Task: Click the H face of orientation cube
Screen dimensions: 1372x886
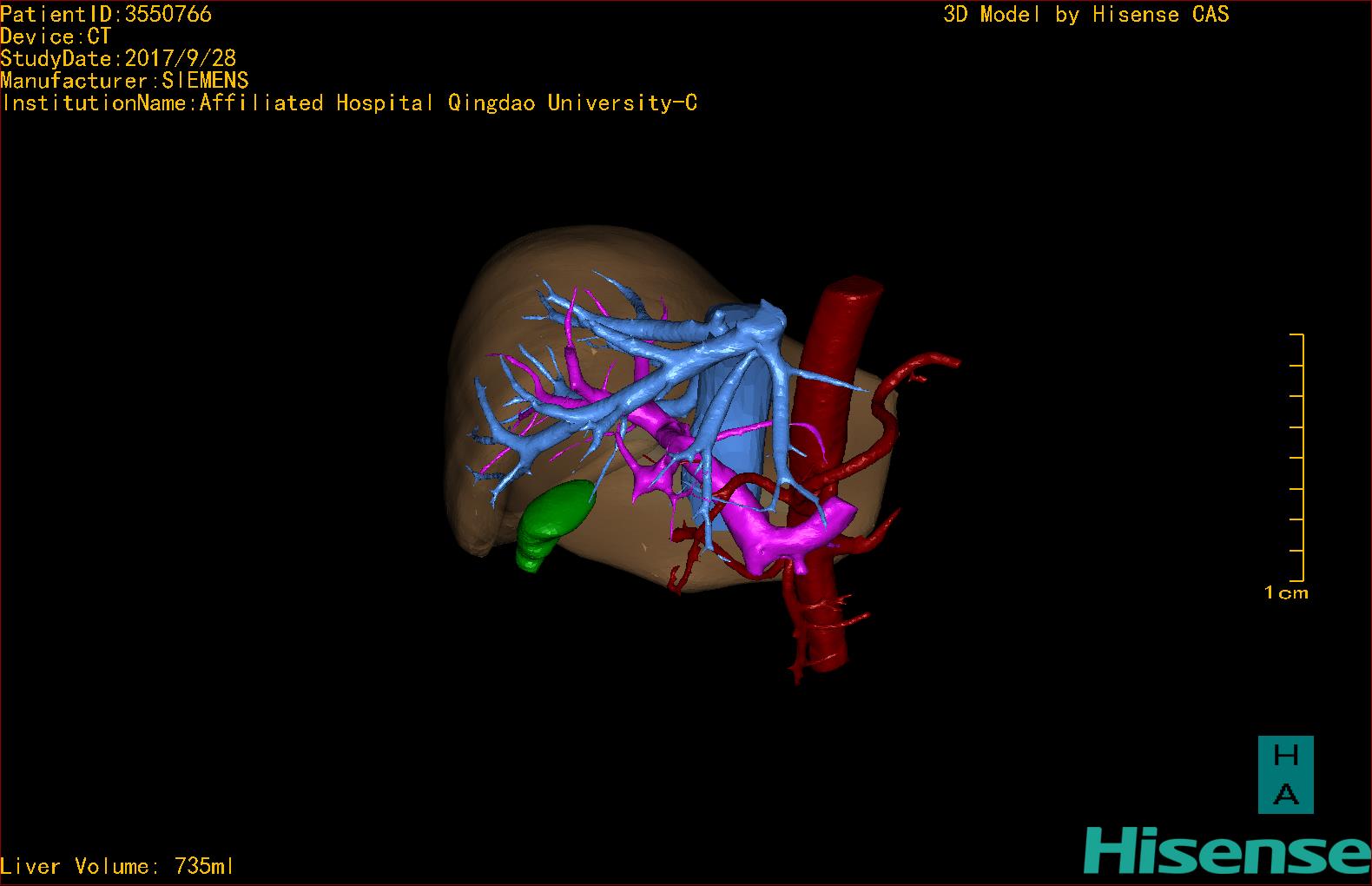Action: click(1286, 756)
